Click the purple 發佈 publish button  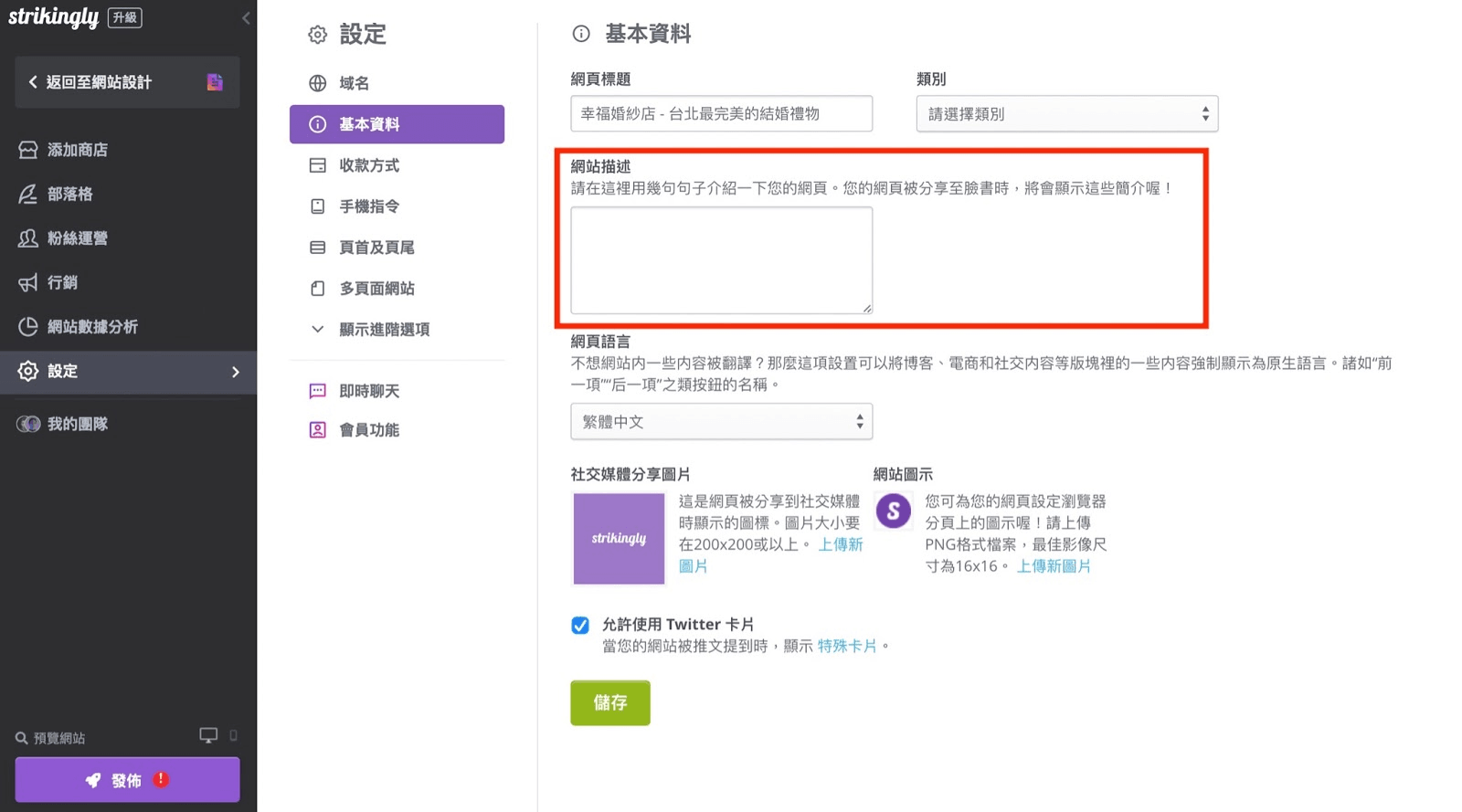127,780
